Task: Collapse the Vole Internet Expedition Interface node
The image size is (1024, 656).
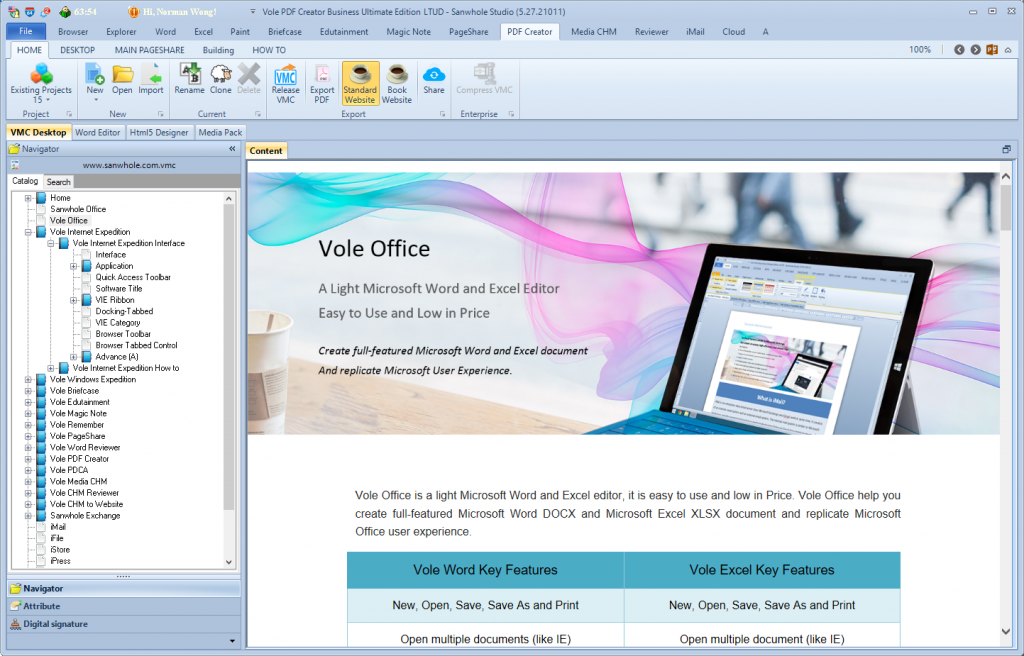Action: tap(51, 243)
